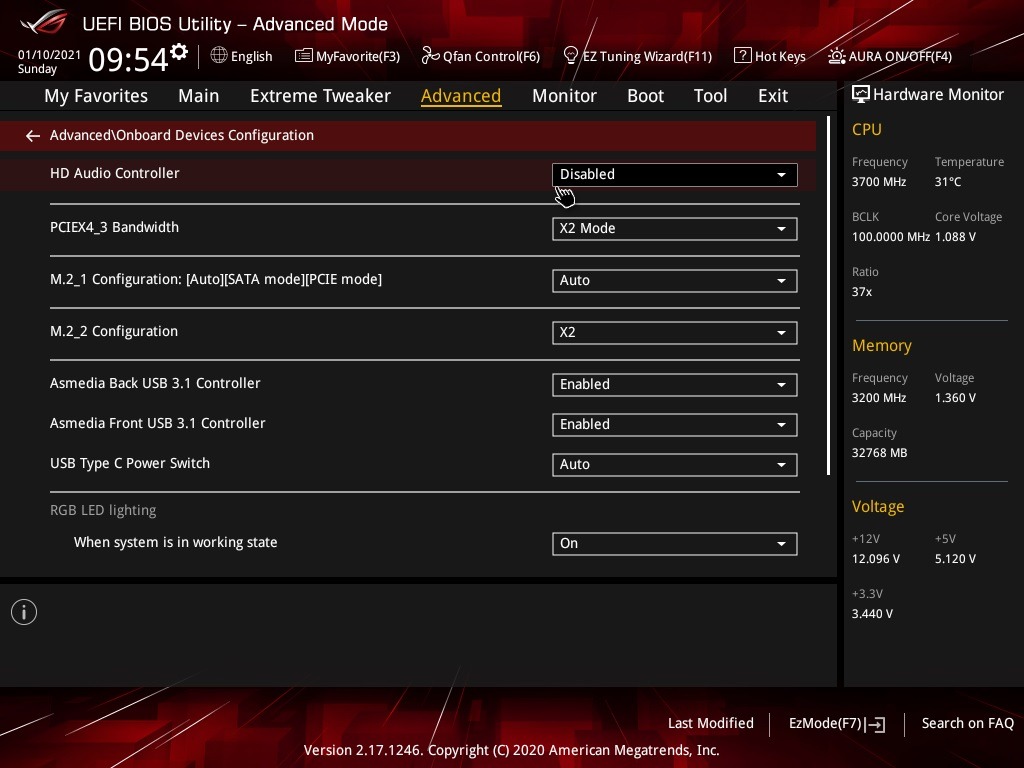Click the globe language icon
Screen dimensions: 1024x768
pos(219,56)
